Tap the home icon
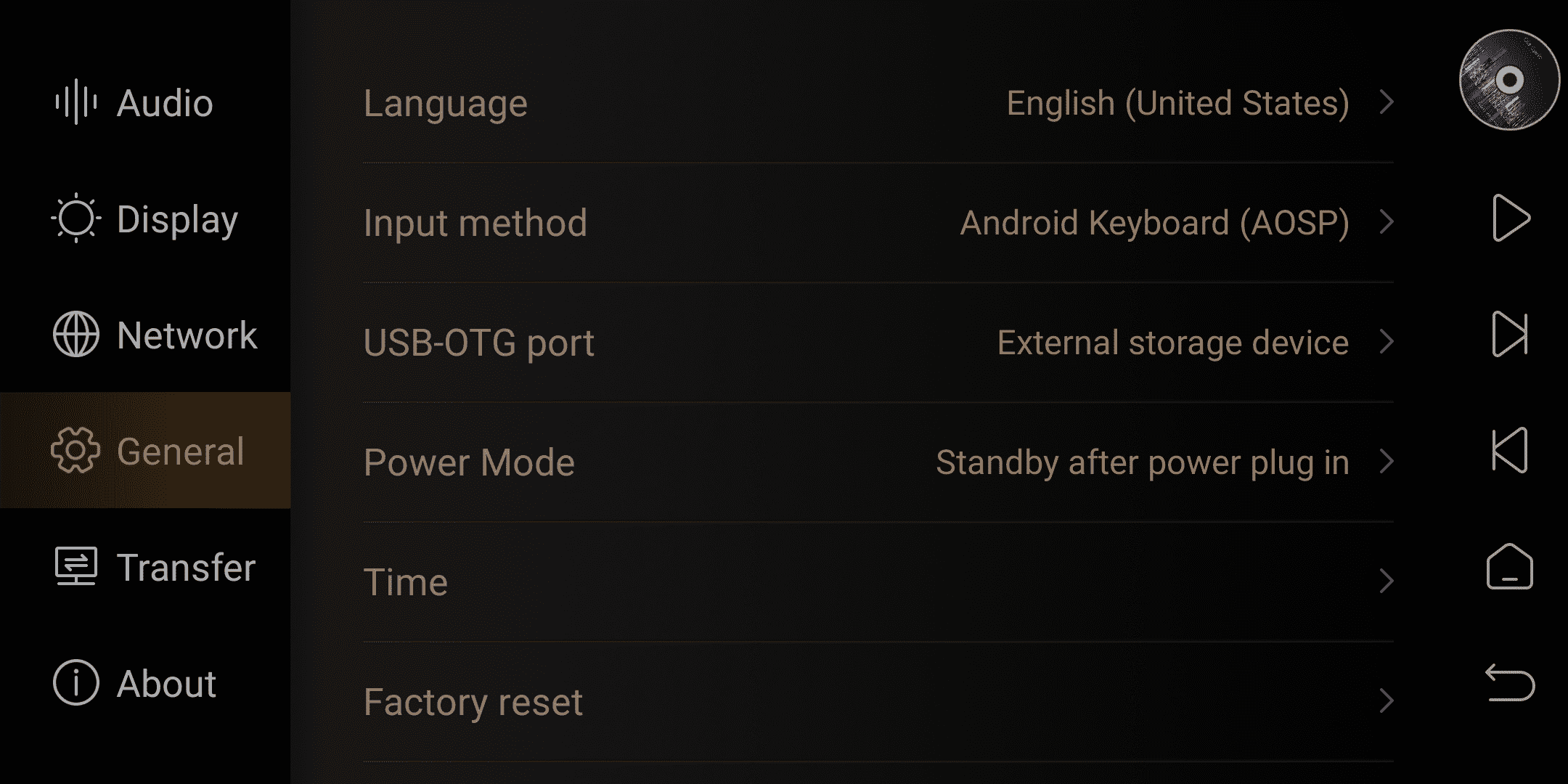Viewport: 1568px width, 784px height. point(1510,566)
